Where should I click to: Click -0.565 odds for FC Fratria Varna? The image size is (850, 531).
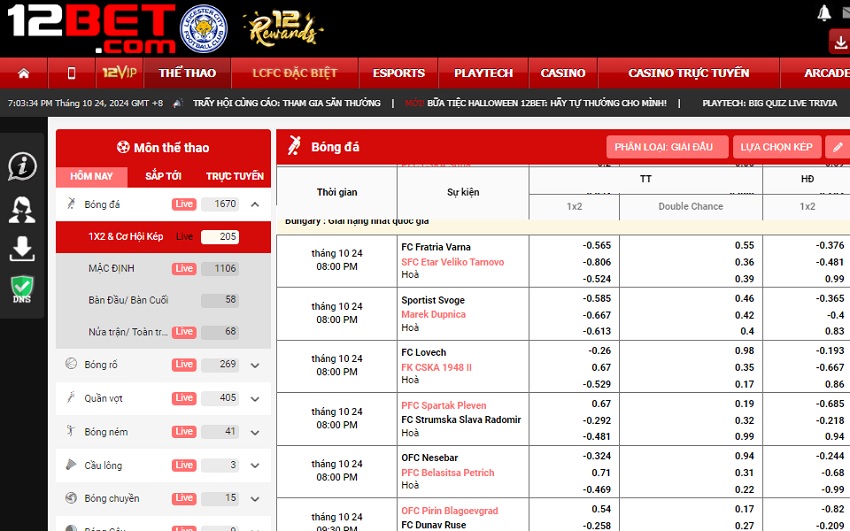[596, 245]
